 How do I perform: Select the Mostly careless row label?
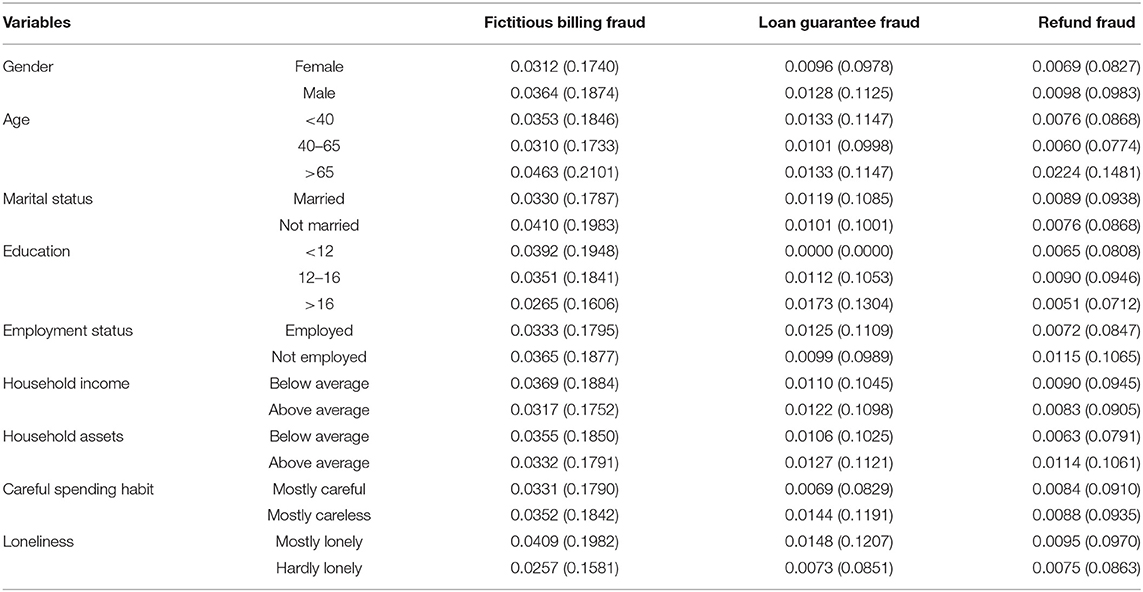(319, 515)
